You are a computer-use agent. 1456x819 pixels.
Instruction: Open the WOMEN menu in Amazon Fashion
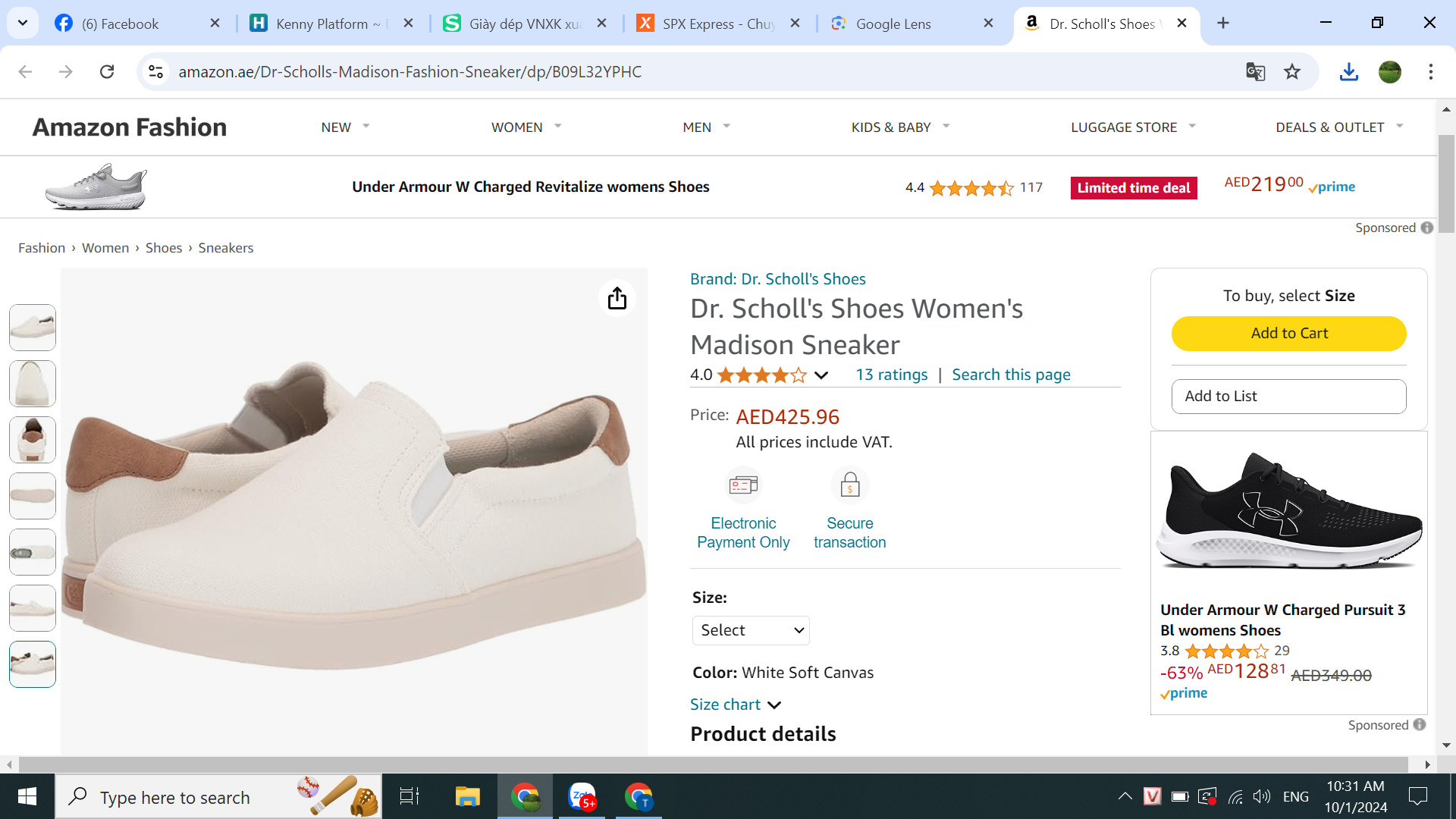(x=526, y=127)
